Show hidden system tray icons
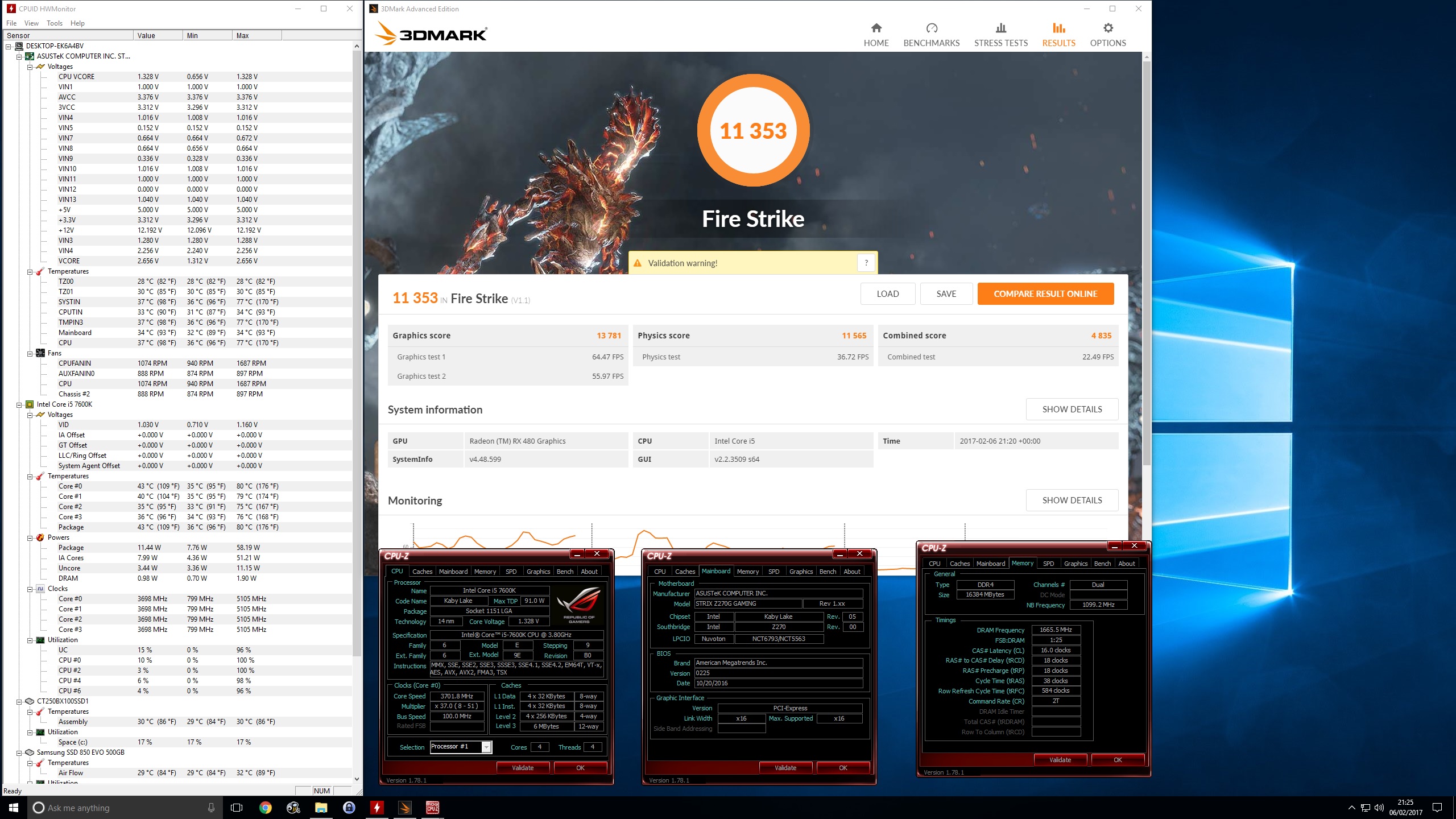Image resolution: width=1456 pixels, height=819 pixels. [x=1351, y=808]
